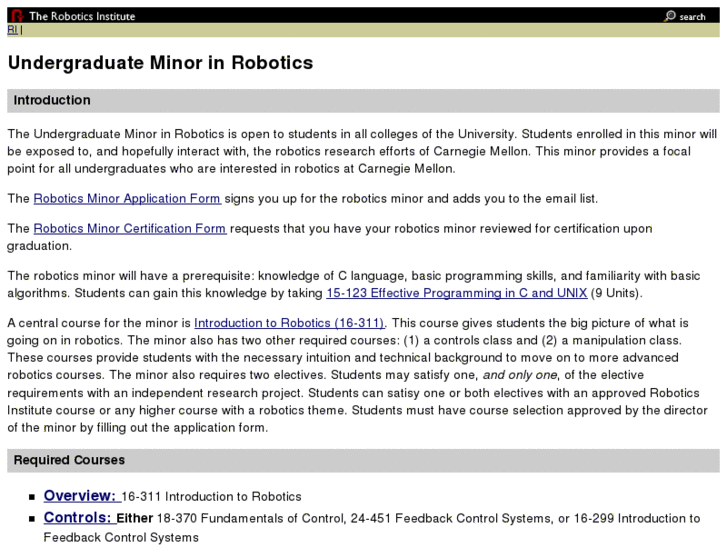Click the search magnifier icon
Screen dimensions: 727x545
click(x=670, y=16)
